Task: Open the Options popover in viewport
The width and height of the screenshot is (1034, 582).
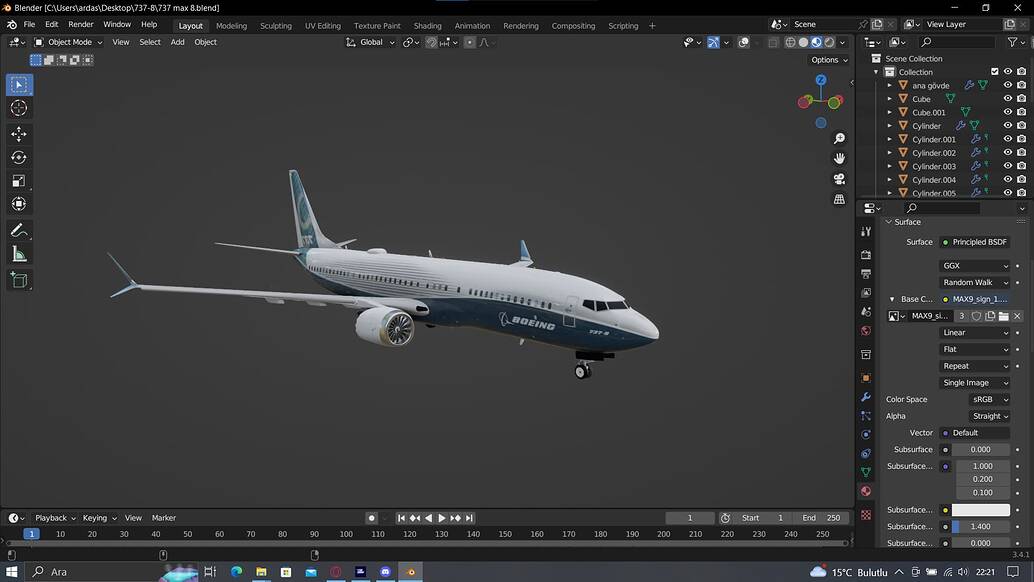Action: tap(828, 59)
